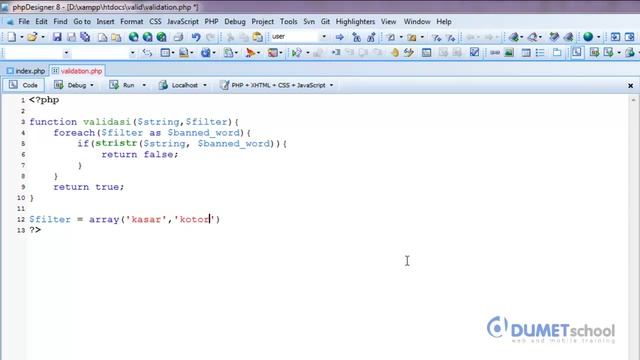Click the phpDesigner application icon in menu bar
This screenshot has height=360, width=640.
click(10, 22)
